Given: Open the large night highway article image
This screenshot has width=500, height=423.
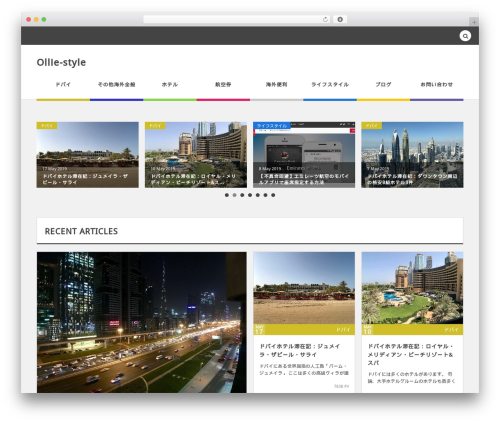Looking at the screenshot, I should click(142, 322).
